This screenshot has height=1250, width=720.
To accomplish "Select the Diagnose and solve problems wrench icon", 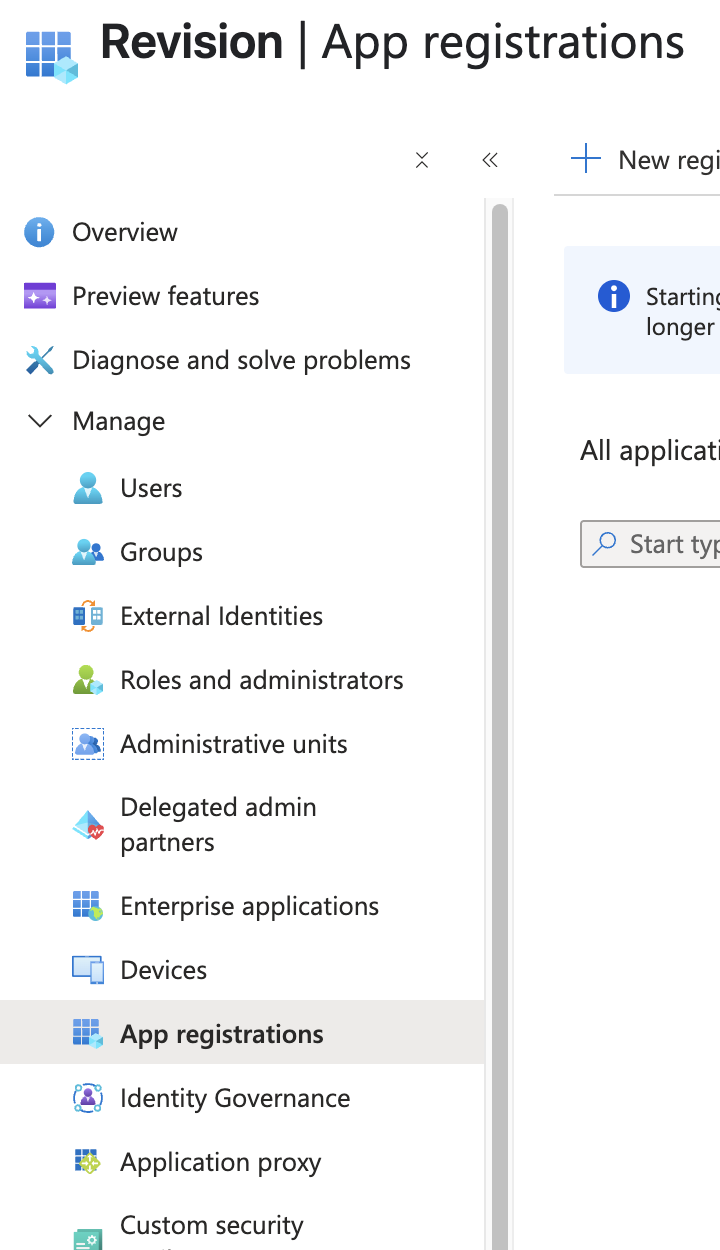I will [x=40, y=360].
